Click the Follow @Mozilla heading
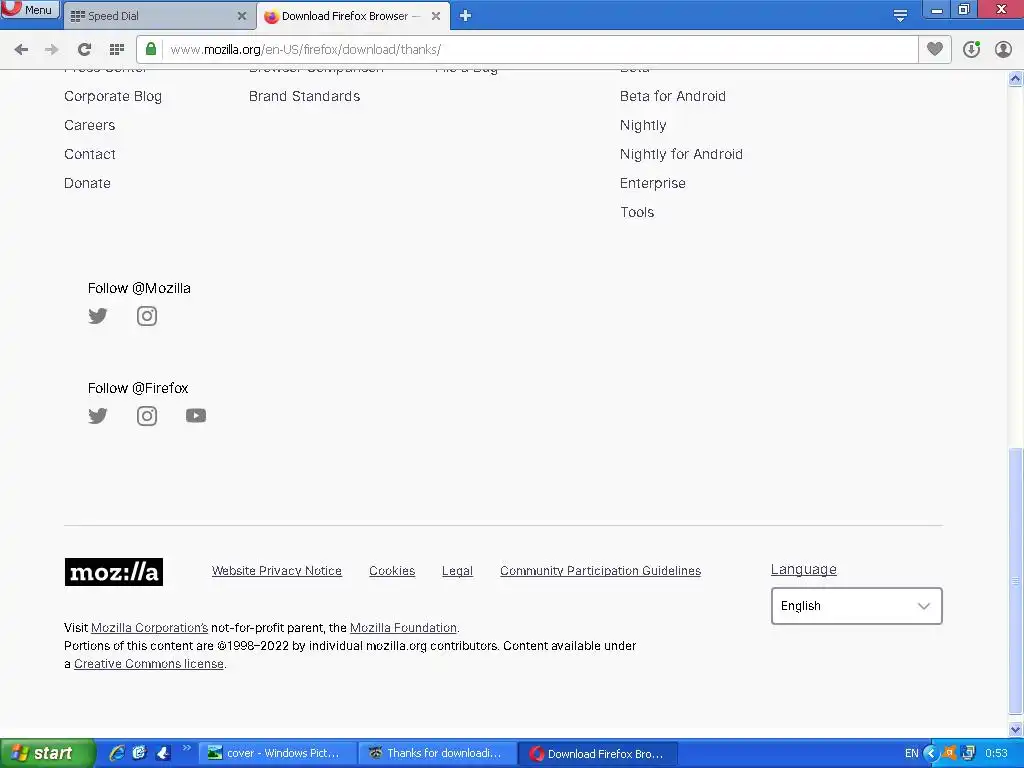 tap(139, 289)
